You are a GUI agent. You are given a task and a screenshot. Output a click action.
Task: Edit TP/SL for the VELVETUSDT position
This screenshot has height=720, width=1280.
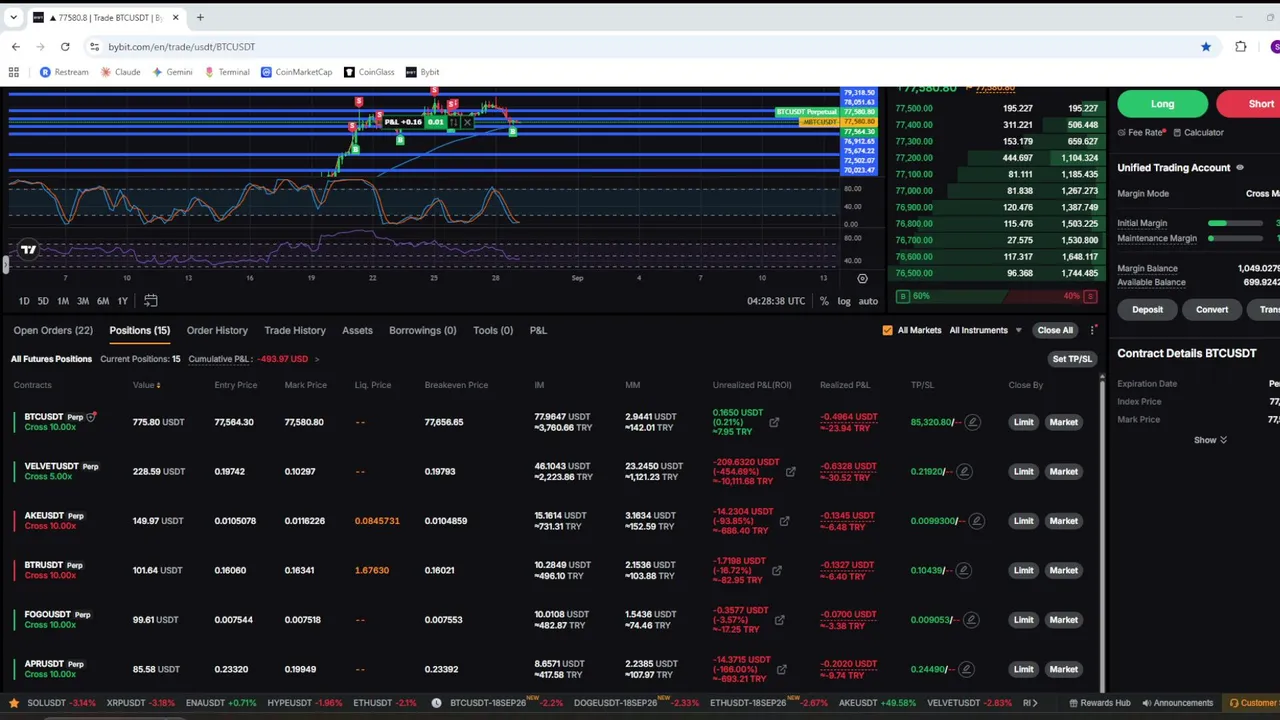tap(964, 471)
